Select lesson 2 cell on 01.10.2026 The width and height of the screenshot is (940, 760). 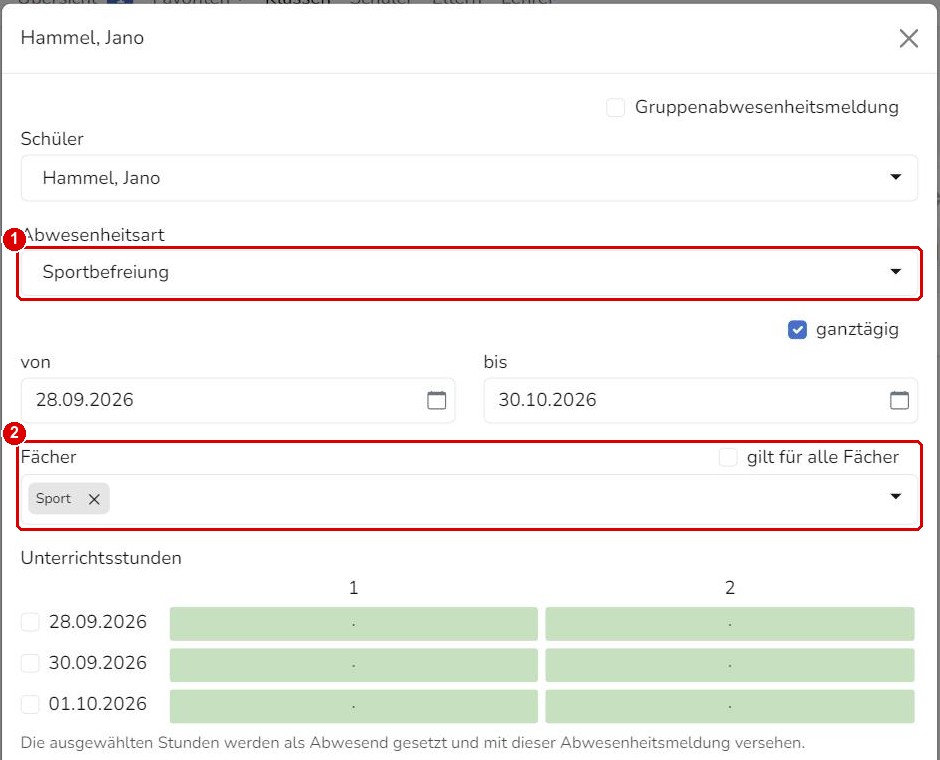tap(730, 706)
